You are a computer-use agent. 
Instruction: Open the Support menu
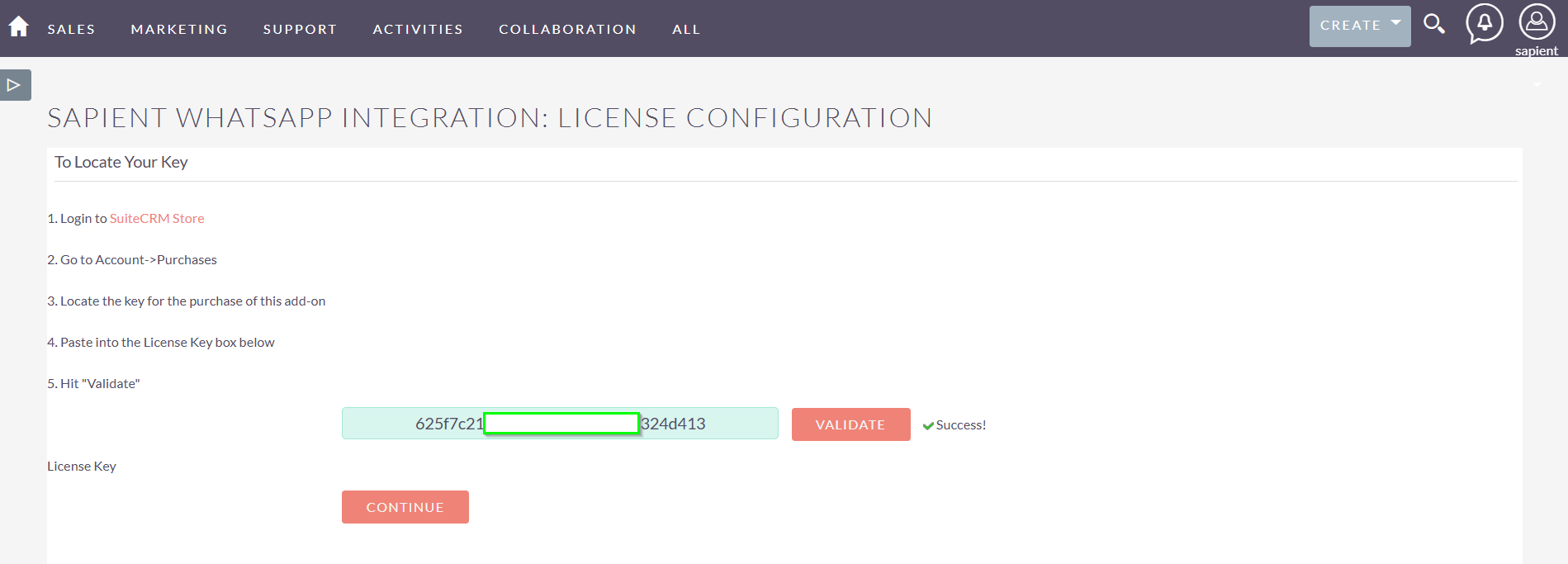click(x=300, y=29)
